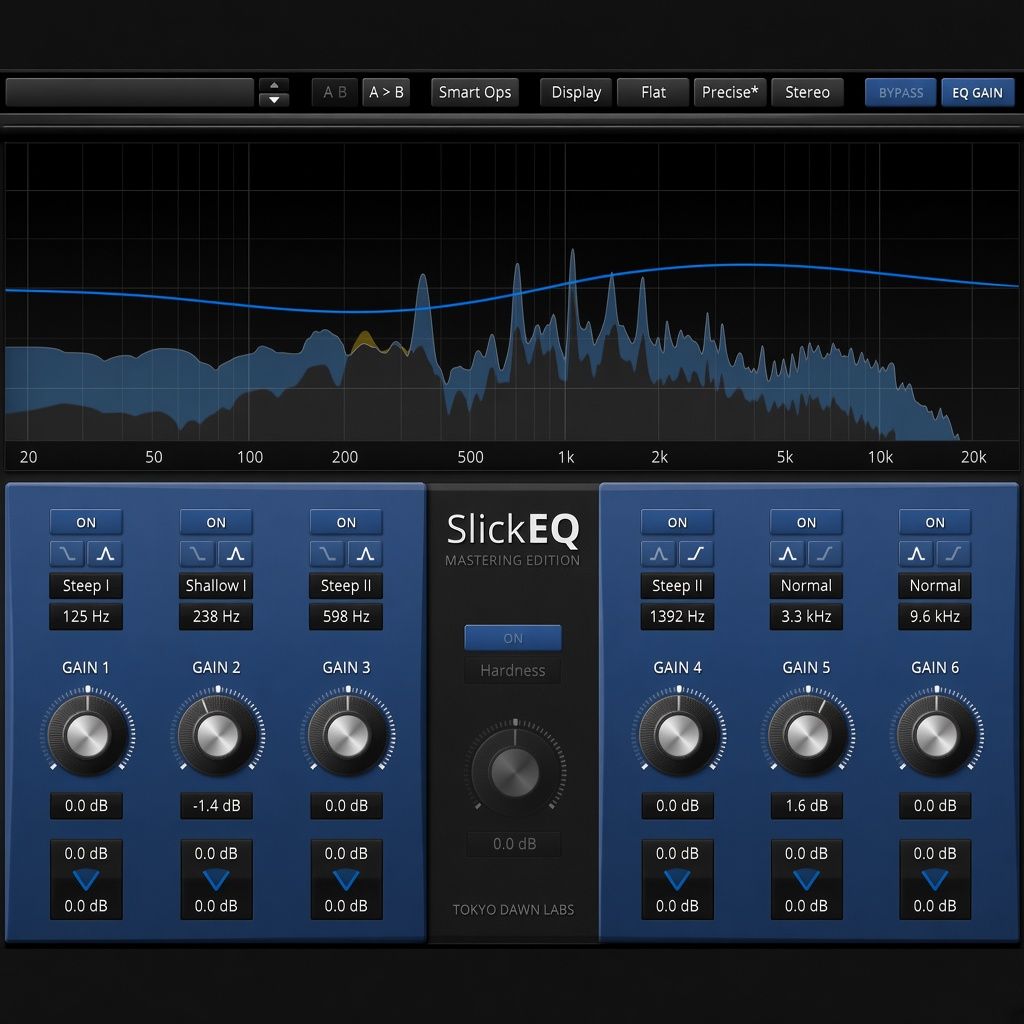Toggle band 2 ON switch

[x=216, y=522]
